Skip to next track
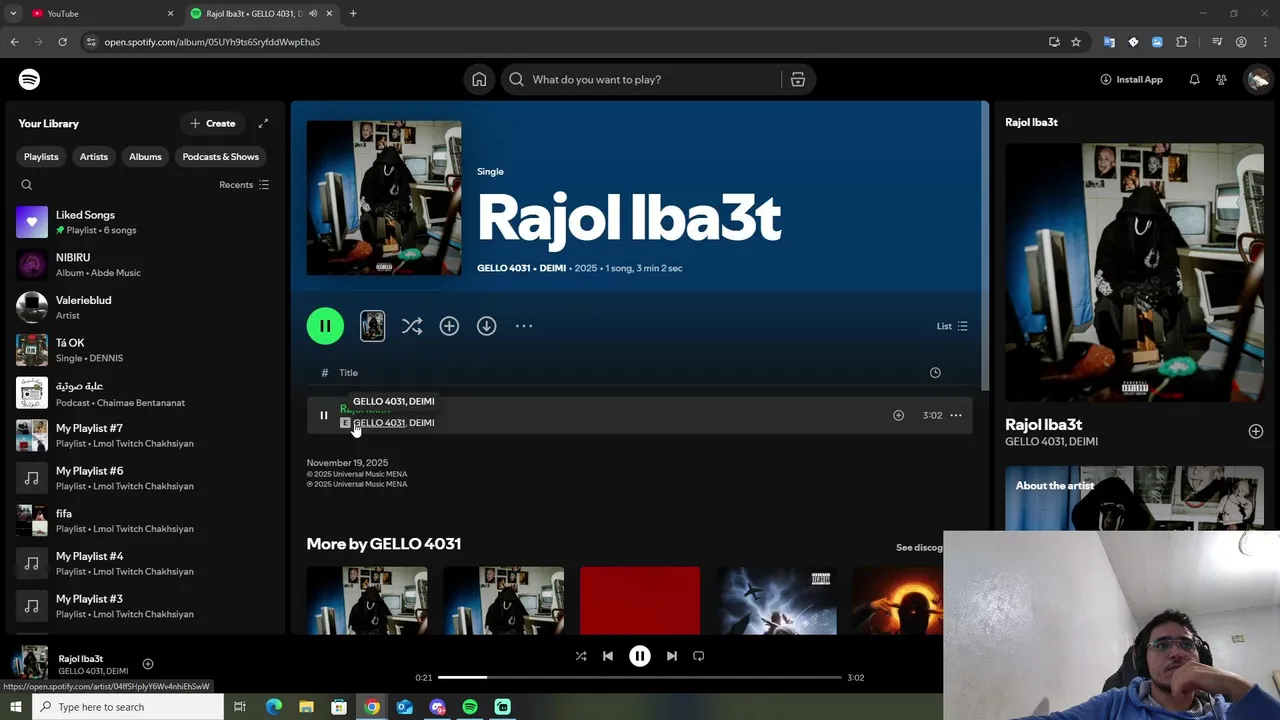Image resolution: width=1280 pixels, height=720 pixels. click(672, 656)
